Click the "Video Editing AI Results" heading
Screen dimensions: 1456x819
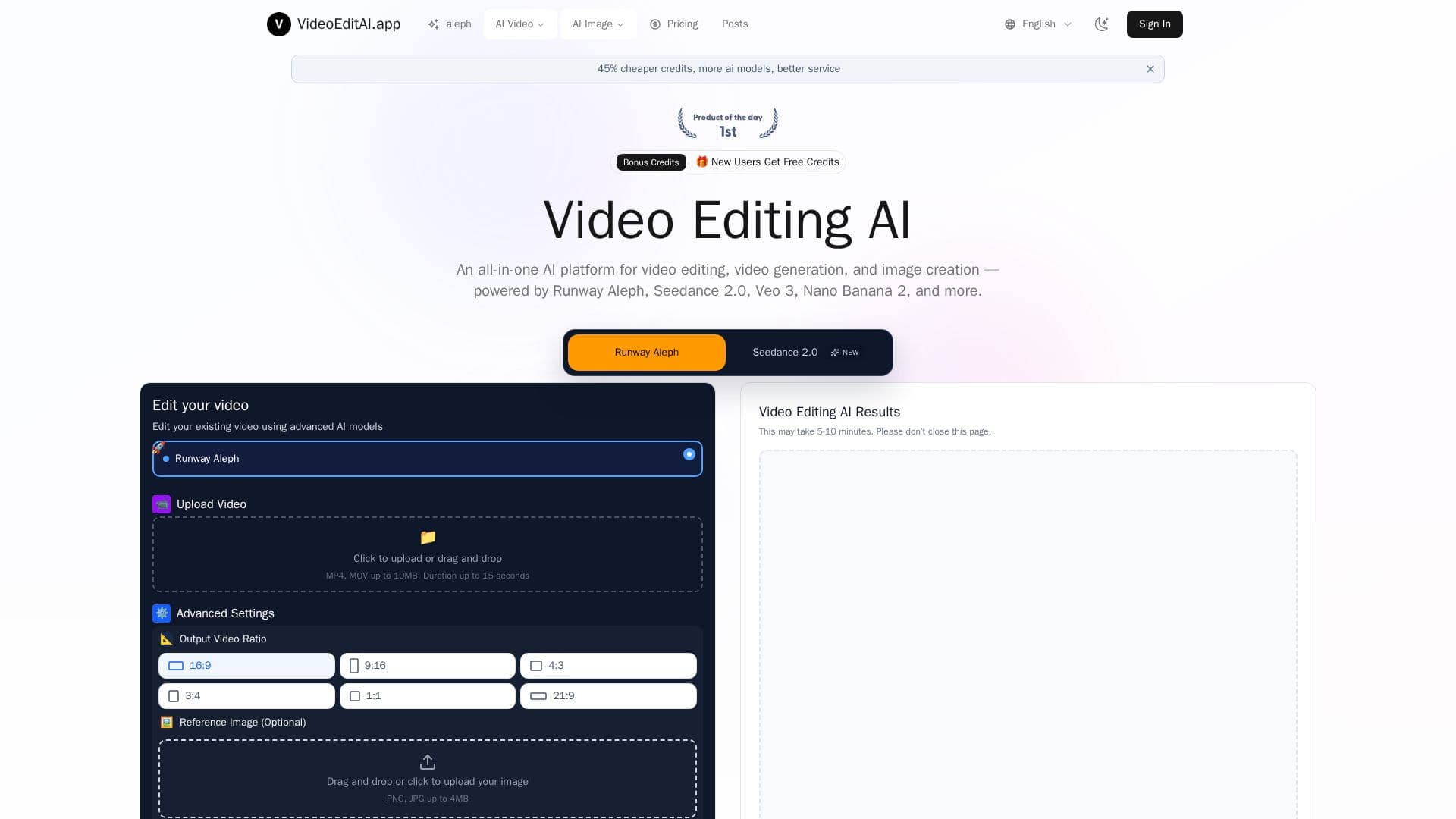(830, 412)
